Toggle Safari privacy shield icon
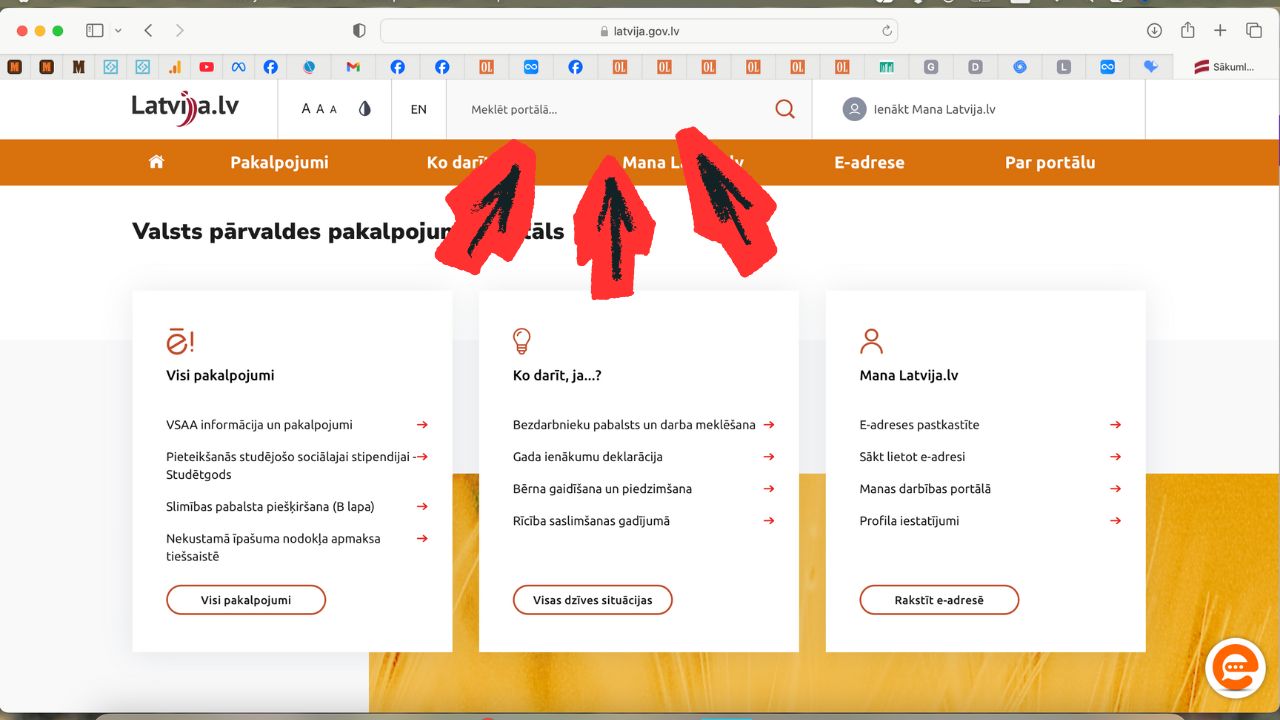The height and width of the screenshot is (720, 1280). (x=359, y=31)
